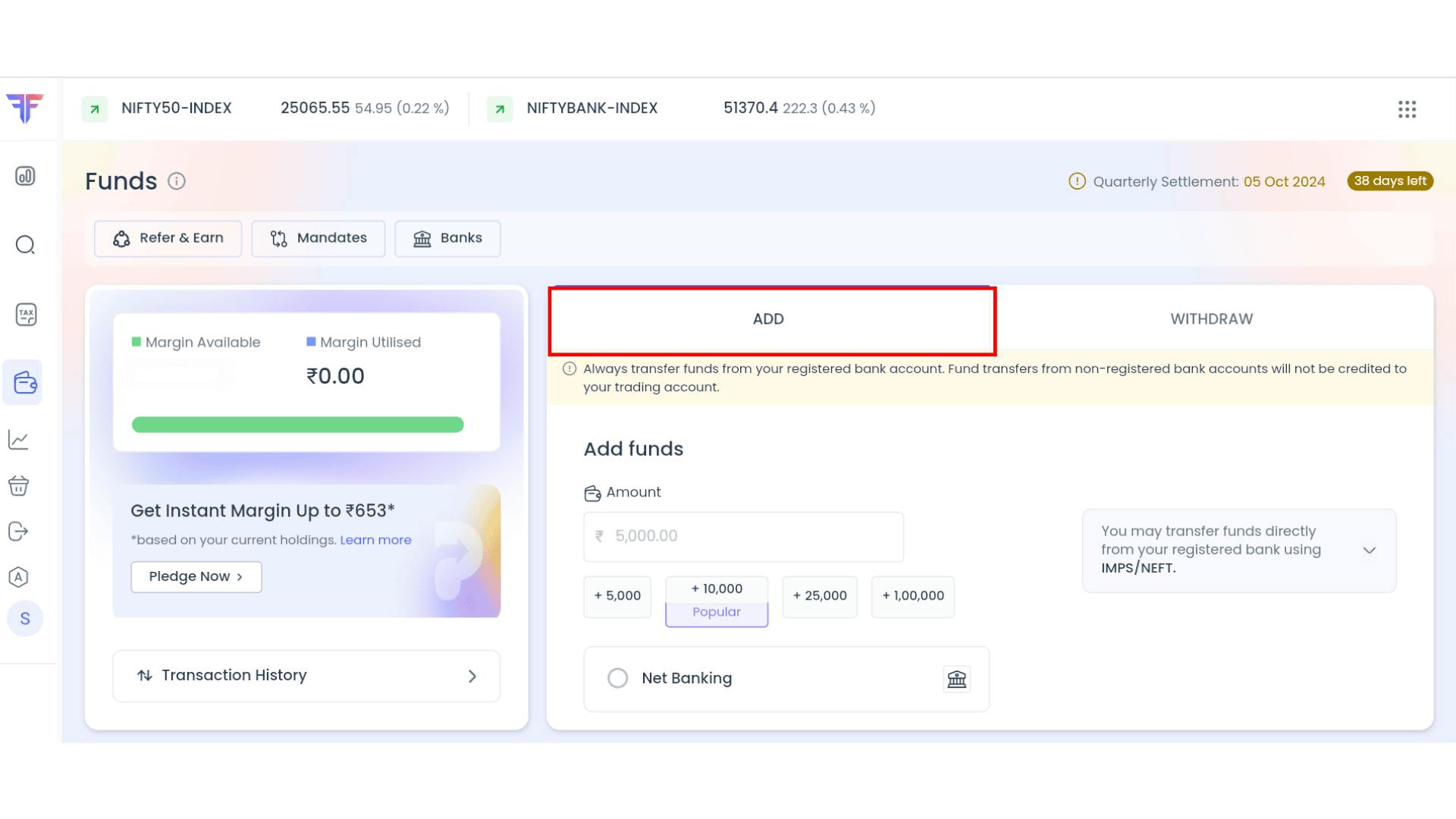Expand the IMPS/NEFT transfer info chevron
Image resolution: width=1456 pixels, height=819 pixels.
[x=1369, y=551]
